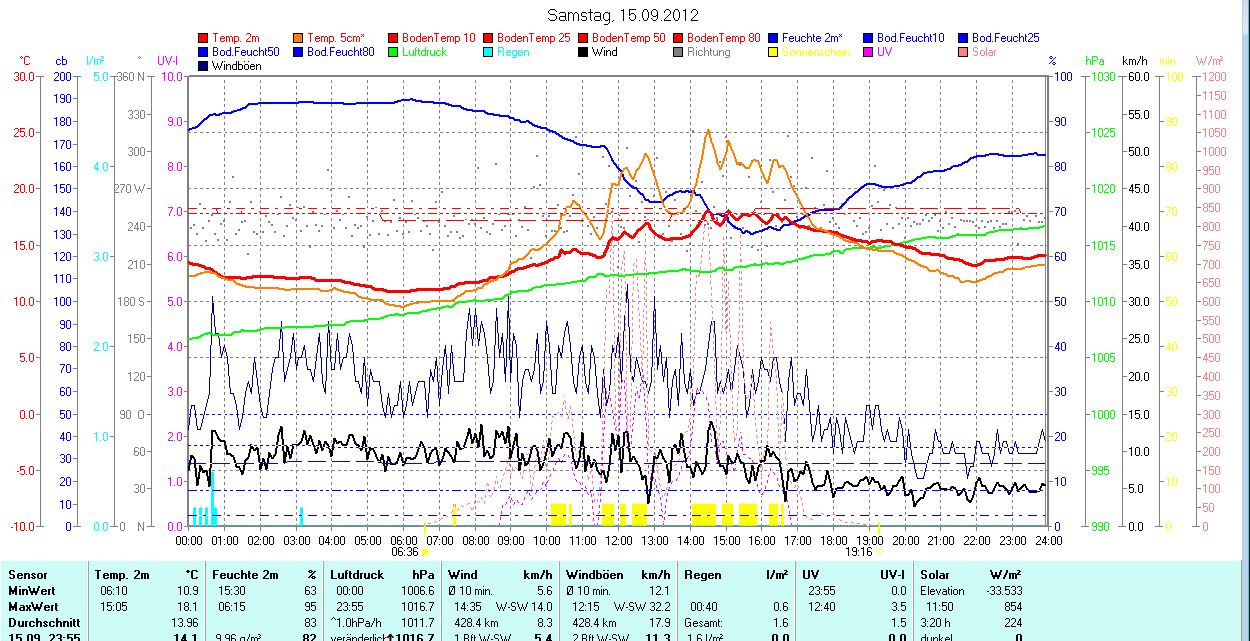The height and width of the screenshot is (641, 1250).
Task: Click the Windböen column header in table
Action: pos(594,575)
